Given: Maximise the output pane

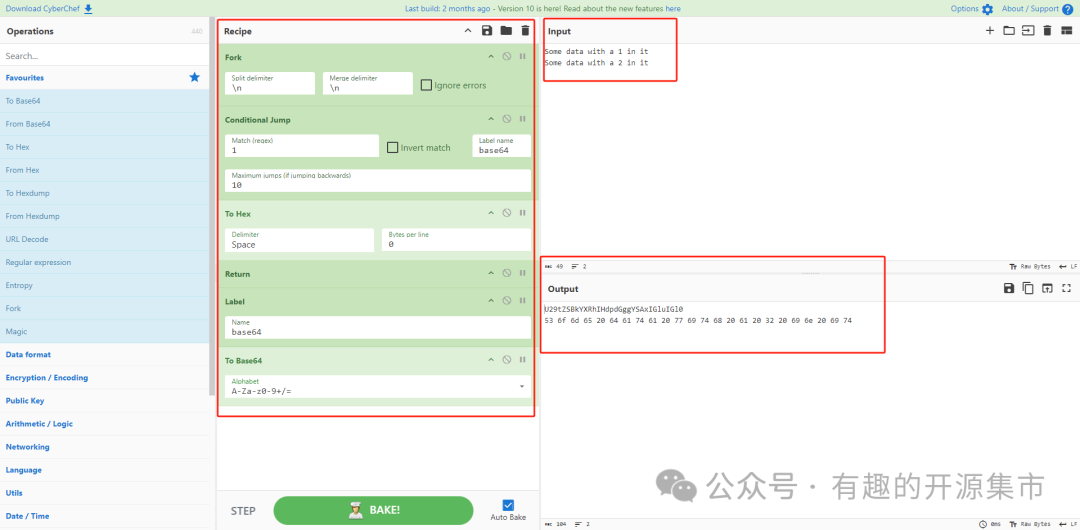Looking at the screenshot, I should (1066, 289).
